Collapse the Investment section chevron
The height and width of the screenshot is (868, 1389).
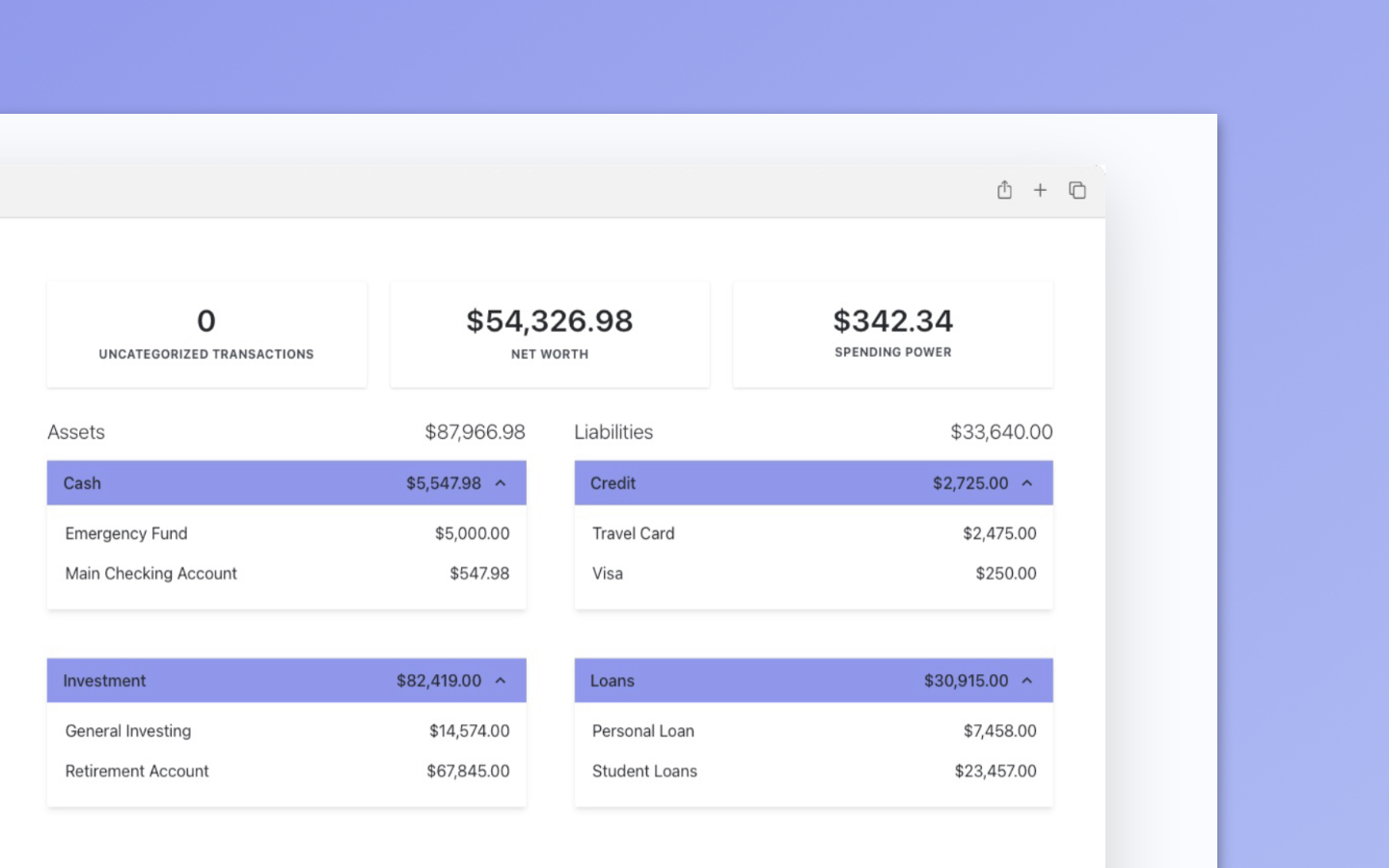point(501,681)
